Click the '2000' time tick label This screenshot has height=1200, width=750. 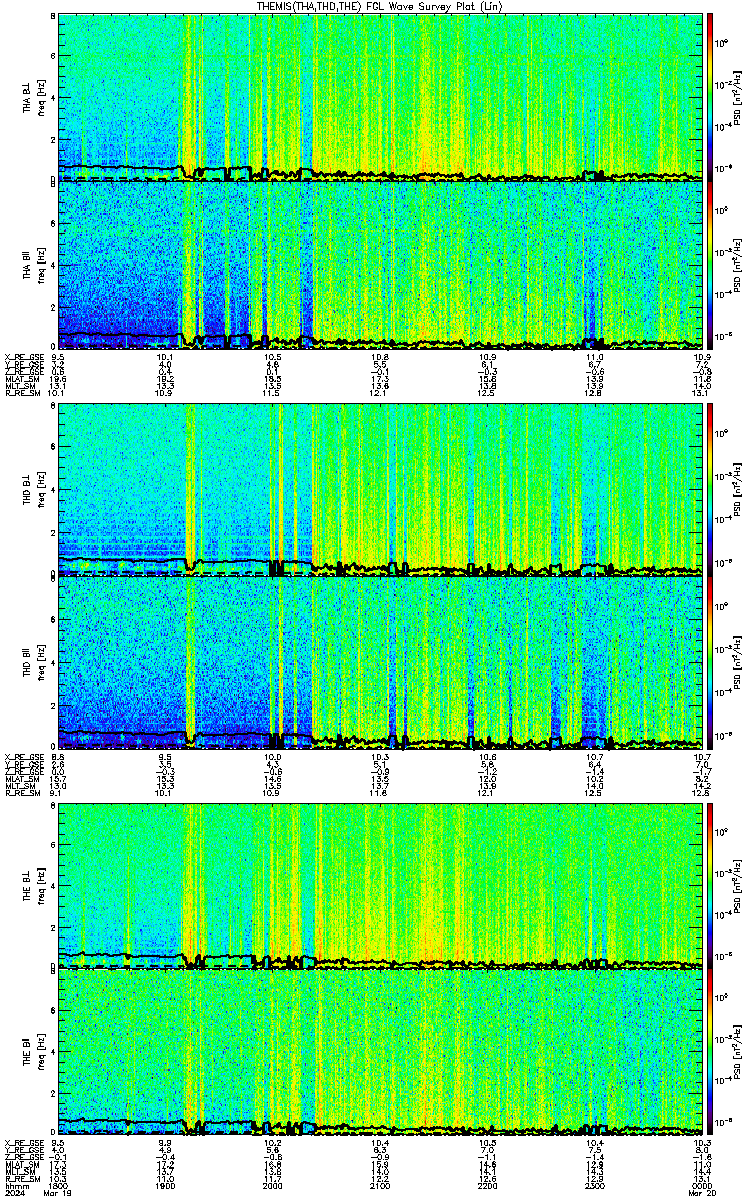point(272,1186)
